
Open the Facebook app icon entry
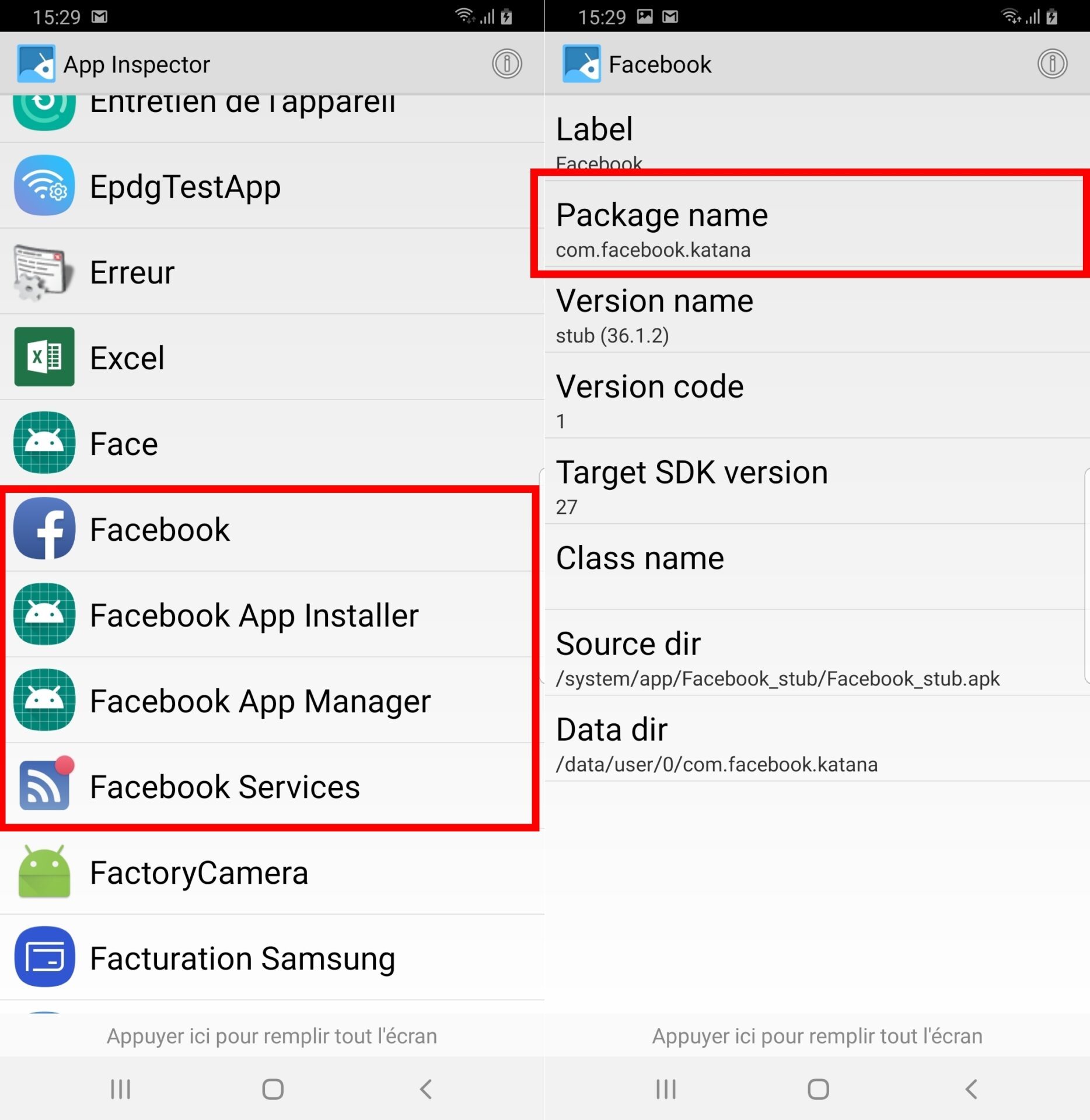(x=44, y=528)
